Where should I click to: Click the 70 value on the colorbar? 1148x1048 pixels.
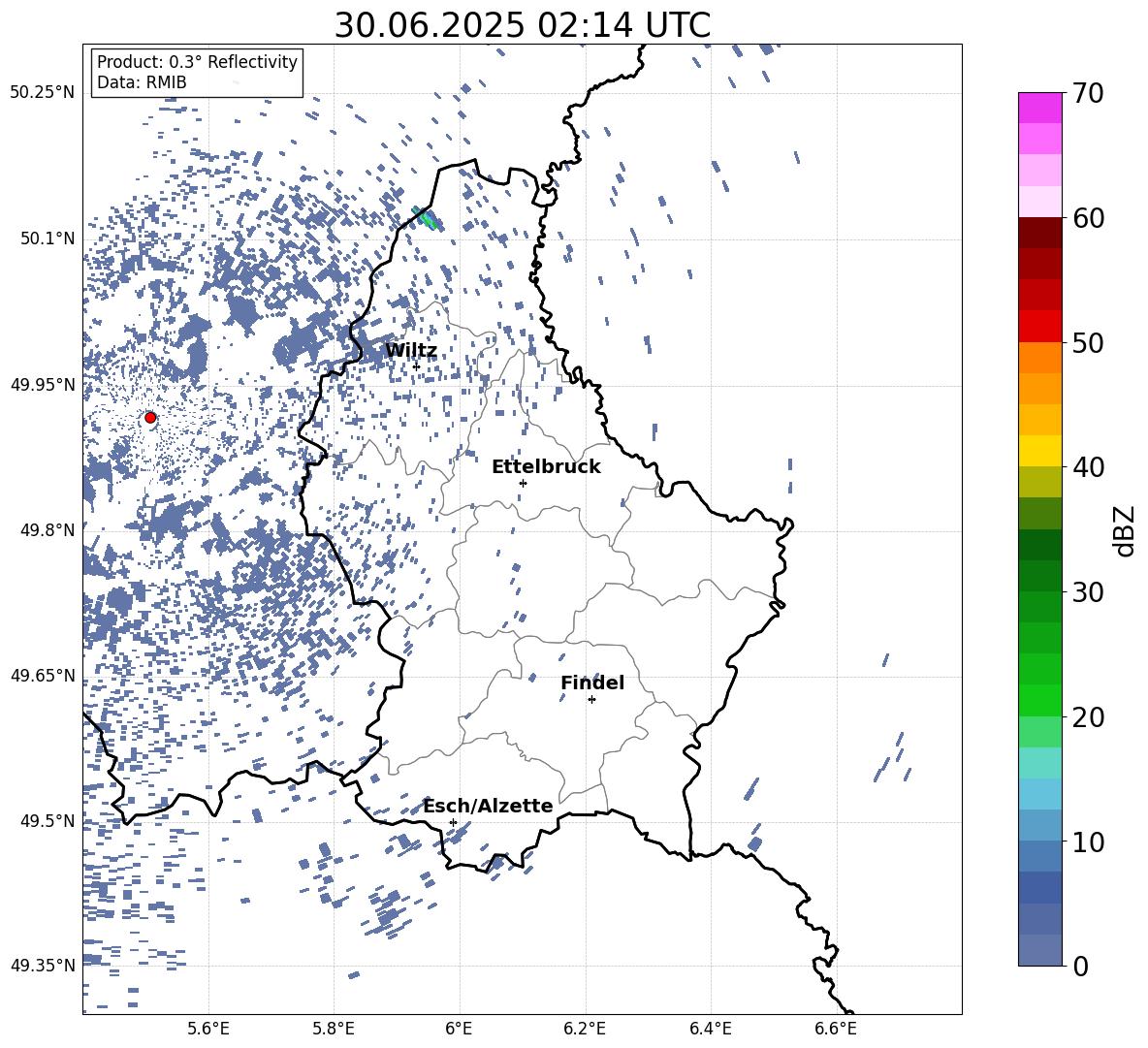[1087, 93]
